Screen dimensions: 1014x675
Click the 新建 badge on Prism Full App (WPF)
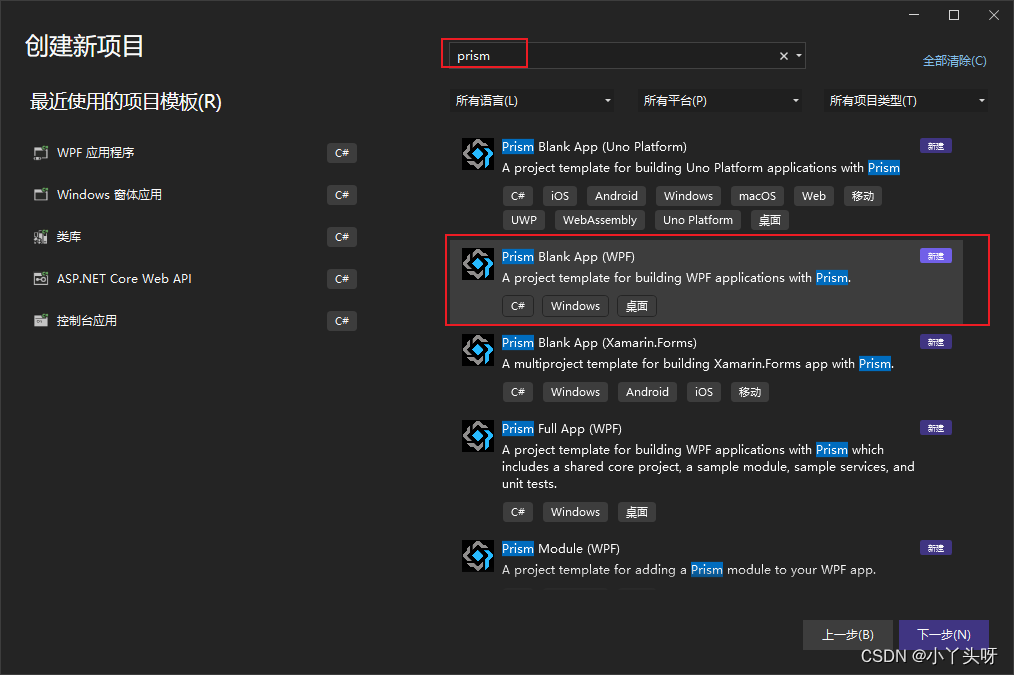(x=936, y=428)
